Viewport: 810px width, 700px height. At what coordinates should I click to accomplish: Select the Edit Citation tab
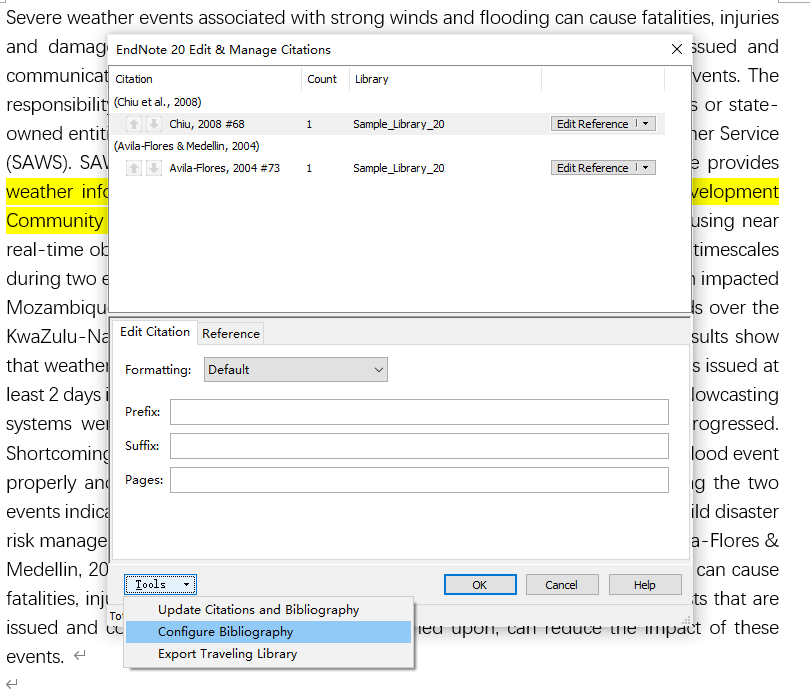click(x=154, y=332)
